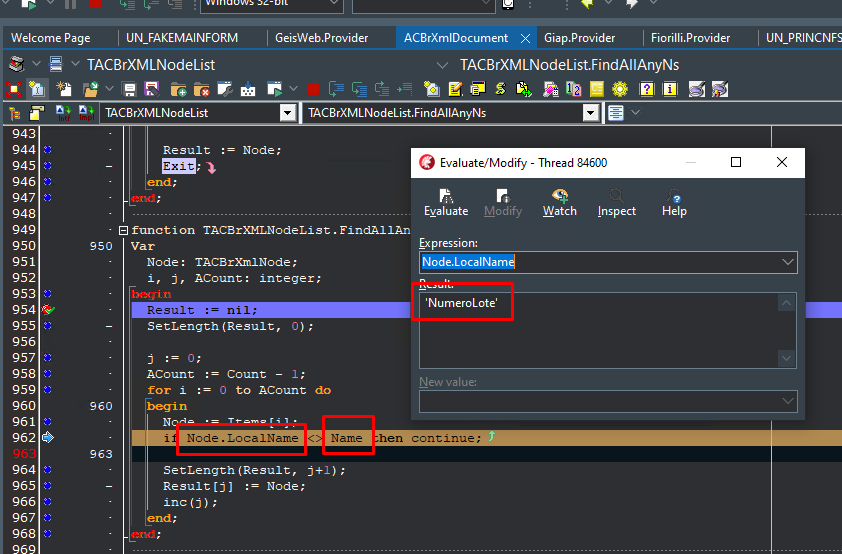Switch to the Giap.Provider tab

pos(579,38)
